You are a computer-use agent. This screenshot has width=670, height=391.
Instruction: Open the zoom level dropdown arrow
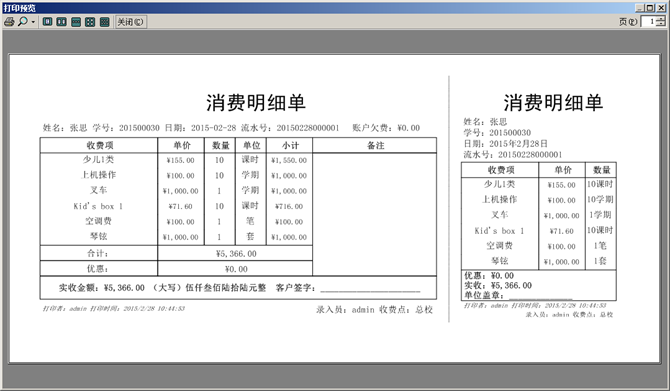[33, 22]
